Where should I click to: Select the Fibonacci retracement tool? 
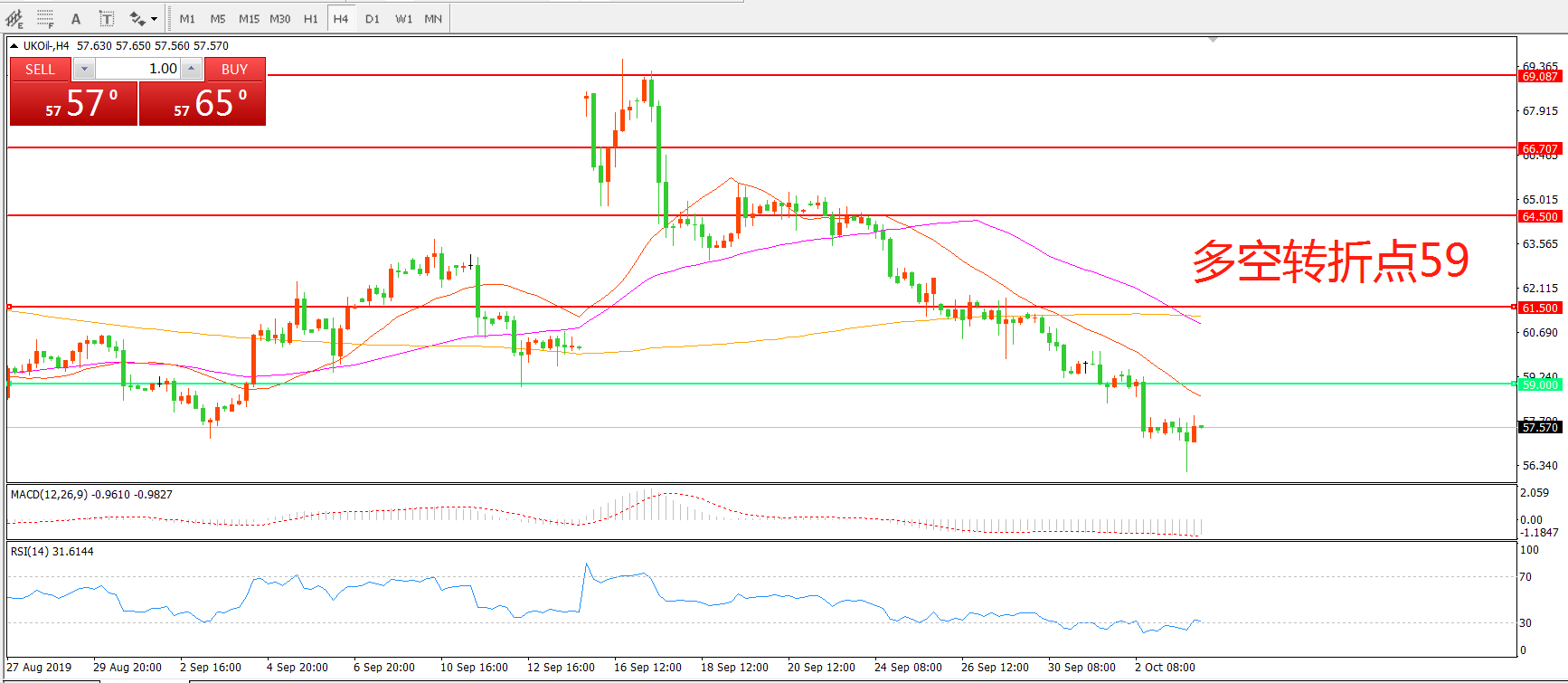click(x=45, y=18)
